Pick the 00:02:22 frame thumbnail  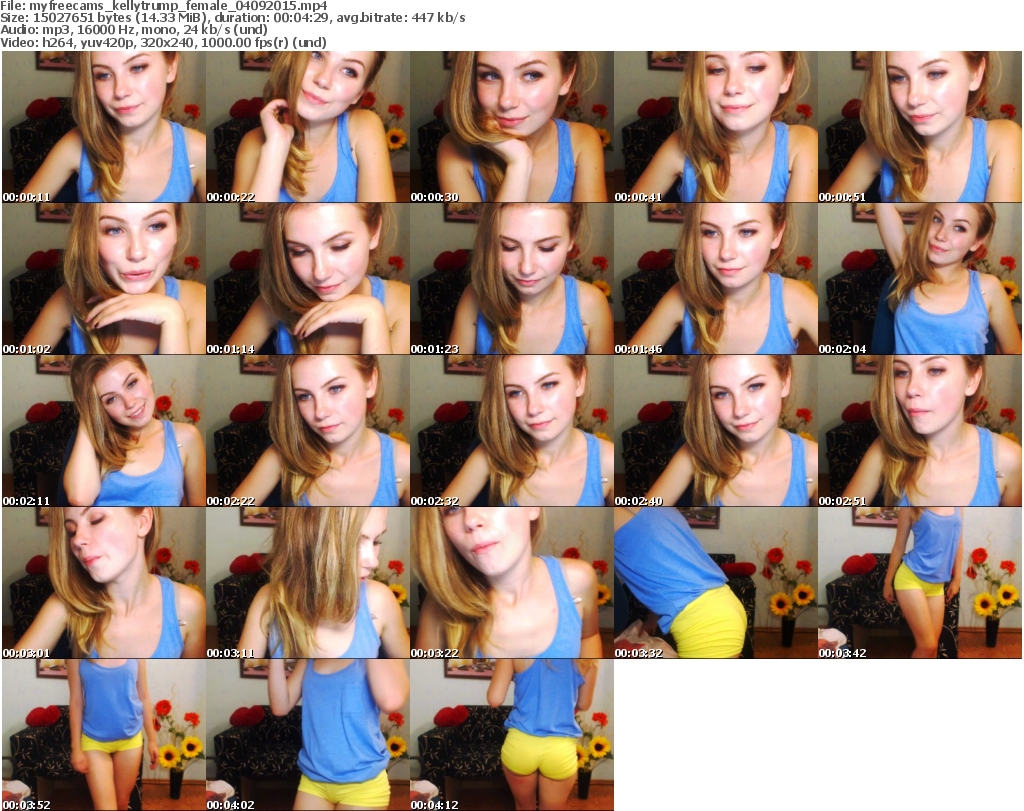click(x=308, y=431)
